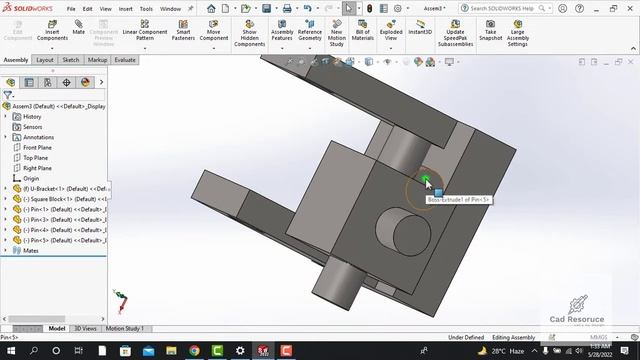
Task: Open the Edit menu
Action: tap(87, 9)
